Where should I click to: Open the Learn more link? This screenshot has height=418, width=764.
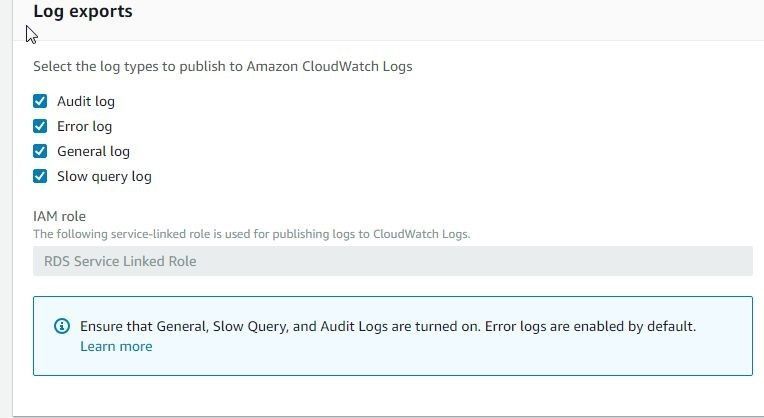(x=116, y=346)
